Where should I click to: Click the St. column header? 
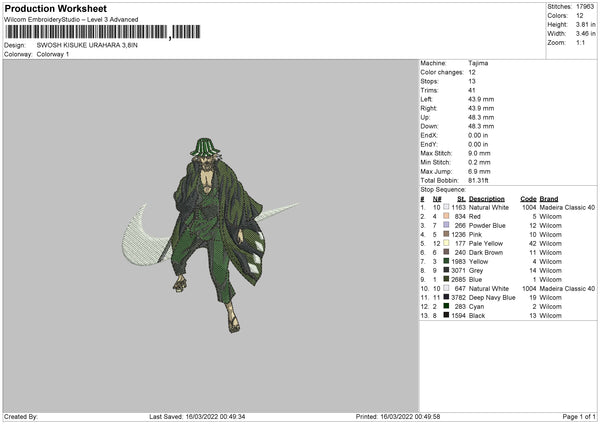pos(461,199)
